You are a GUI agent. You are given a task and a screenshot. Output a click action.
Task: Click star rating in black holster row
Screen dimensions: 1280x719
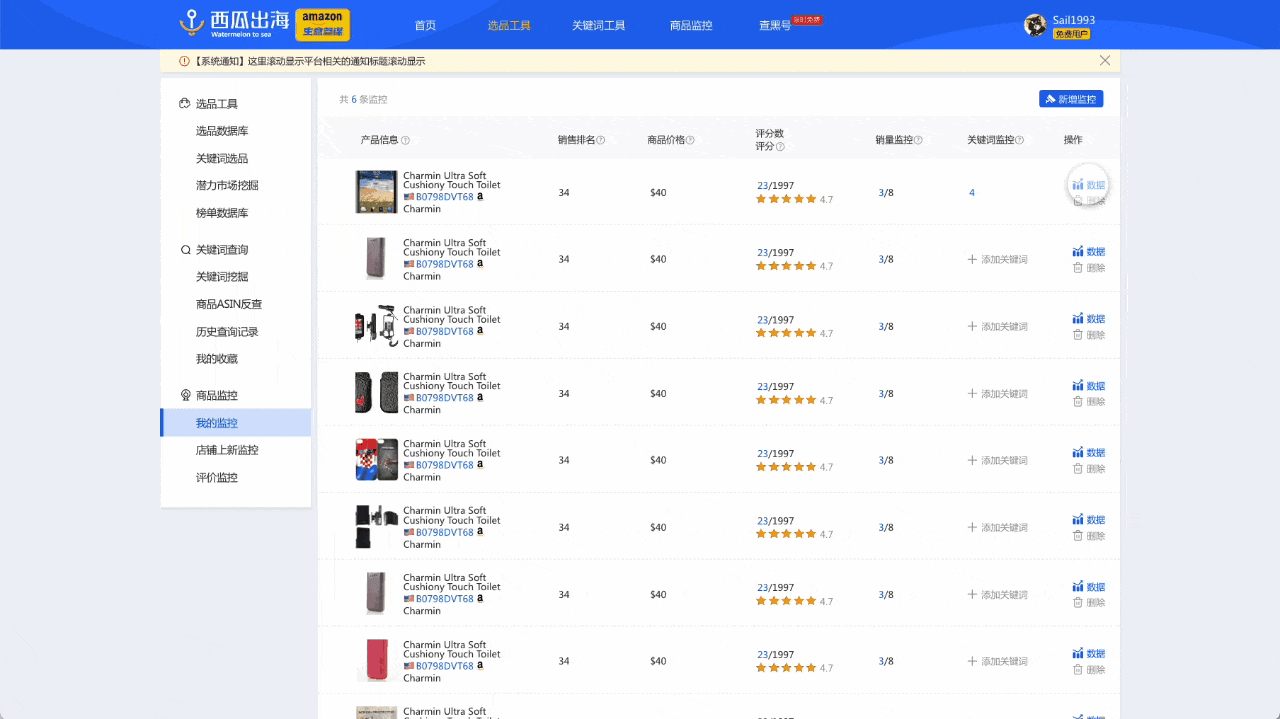(786, 534)
